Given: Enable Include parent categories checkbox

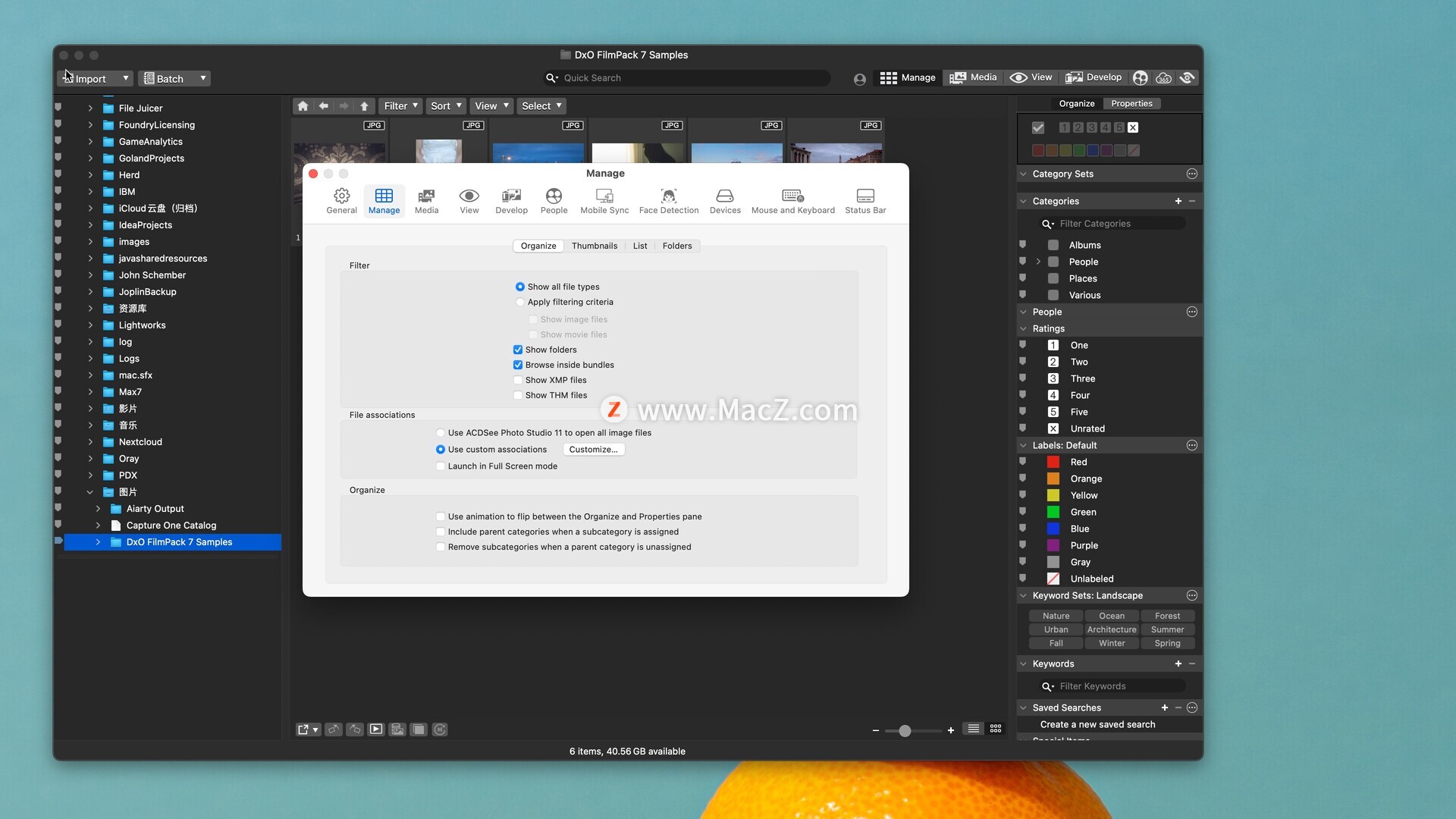Looking at the screenshot, I should [441, 532].
